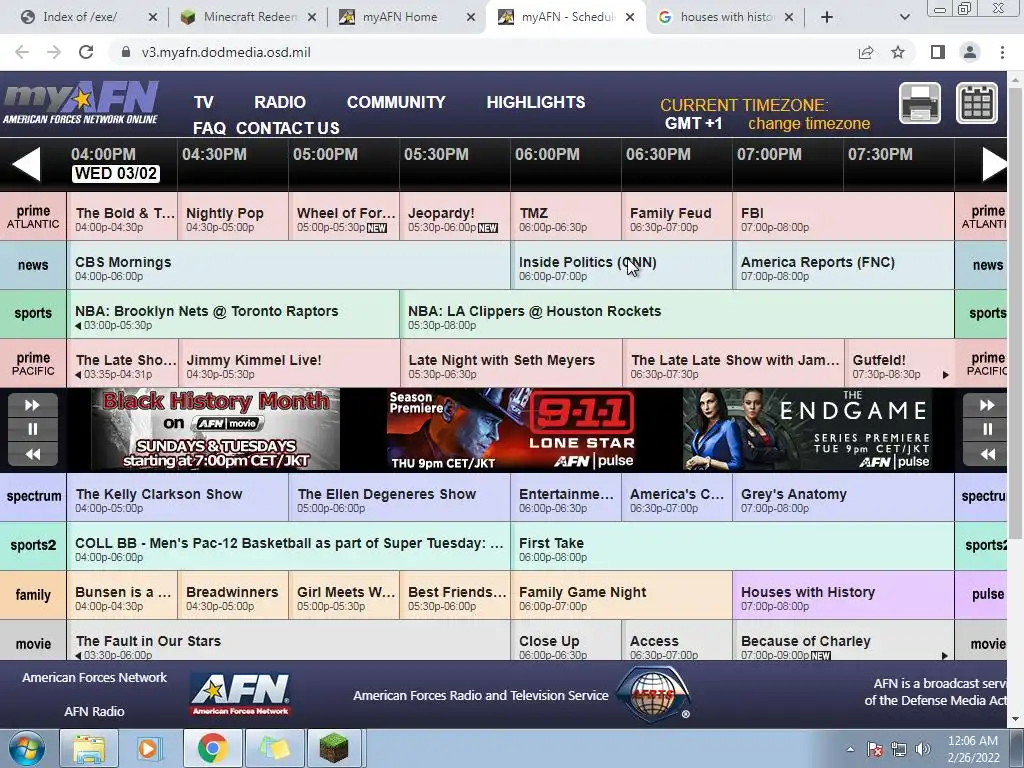Switch to the myAFN Home tab

pyautogui.click(x=407, y=17)
